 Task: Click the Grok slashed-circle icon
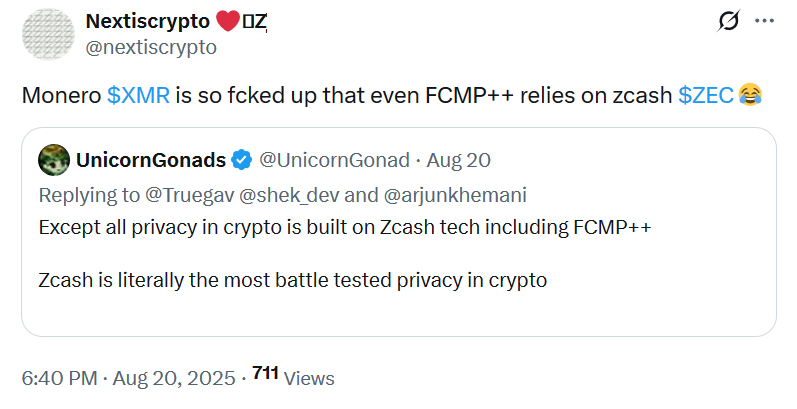tap(729, 21)
